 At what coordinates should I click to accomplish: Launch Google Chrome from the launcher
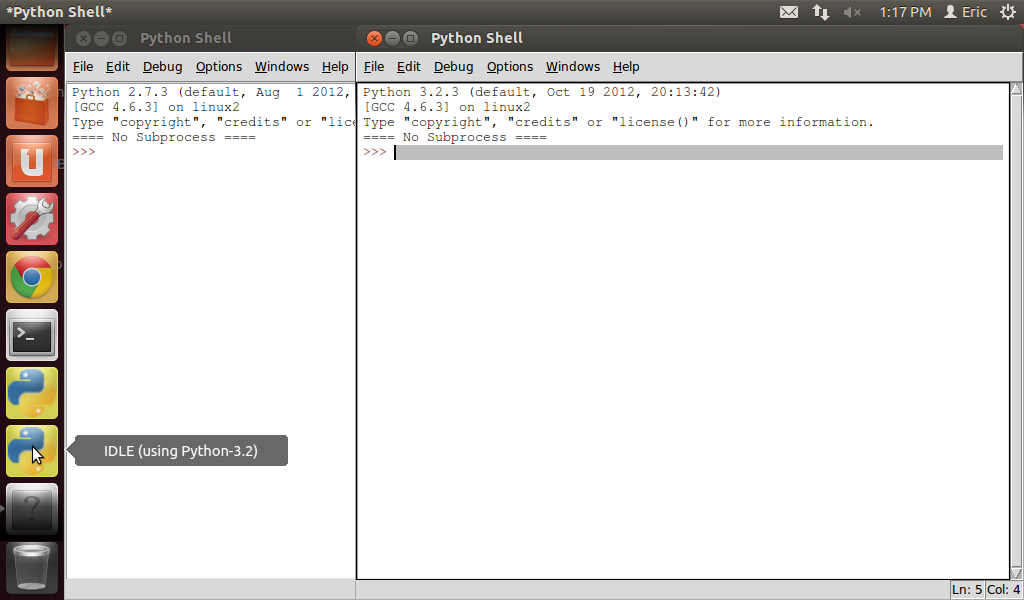point(32,277)
